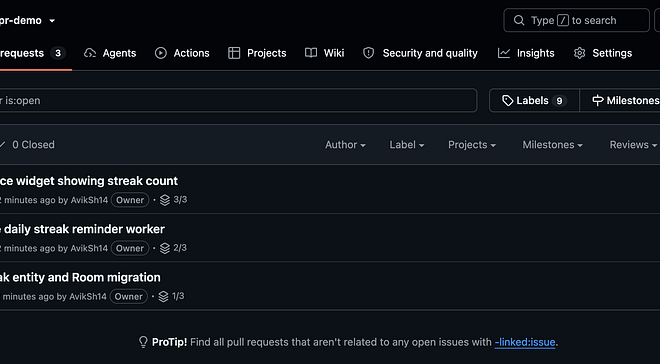Click the Labels count badge 9

click(559, 101)
